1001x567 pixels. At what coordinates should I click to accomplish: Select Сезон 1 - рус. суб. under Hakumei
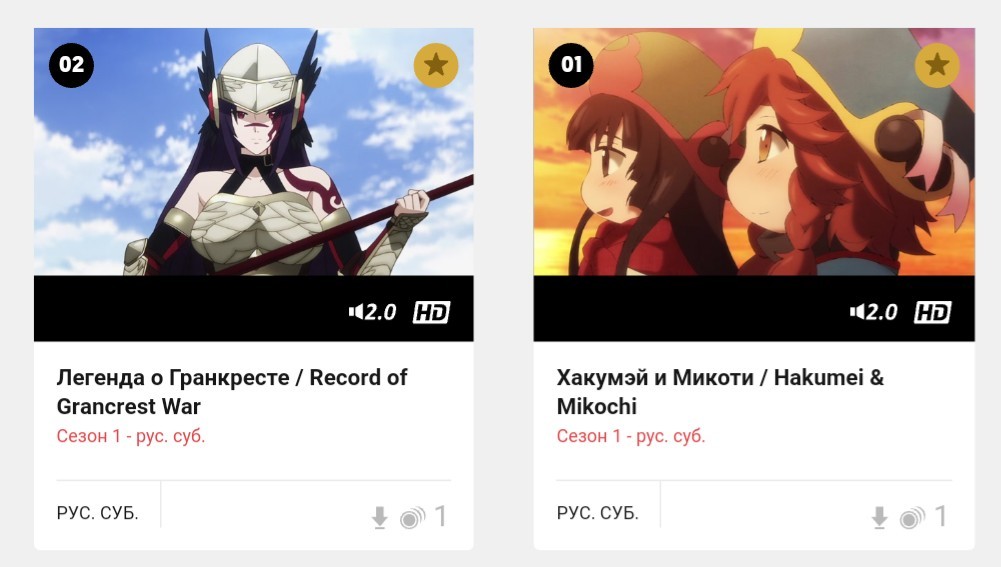631,436
